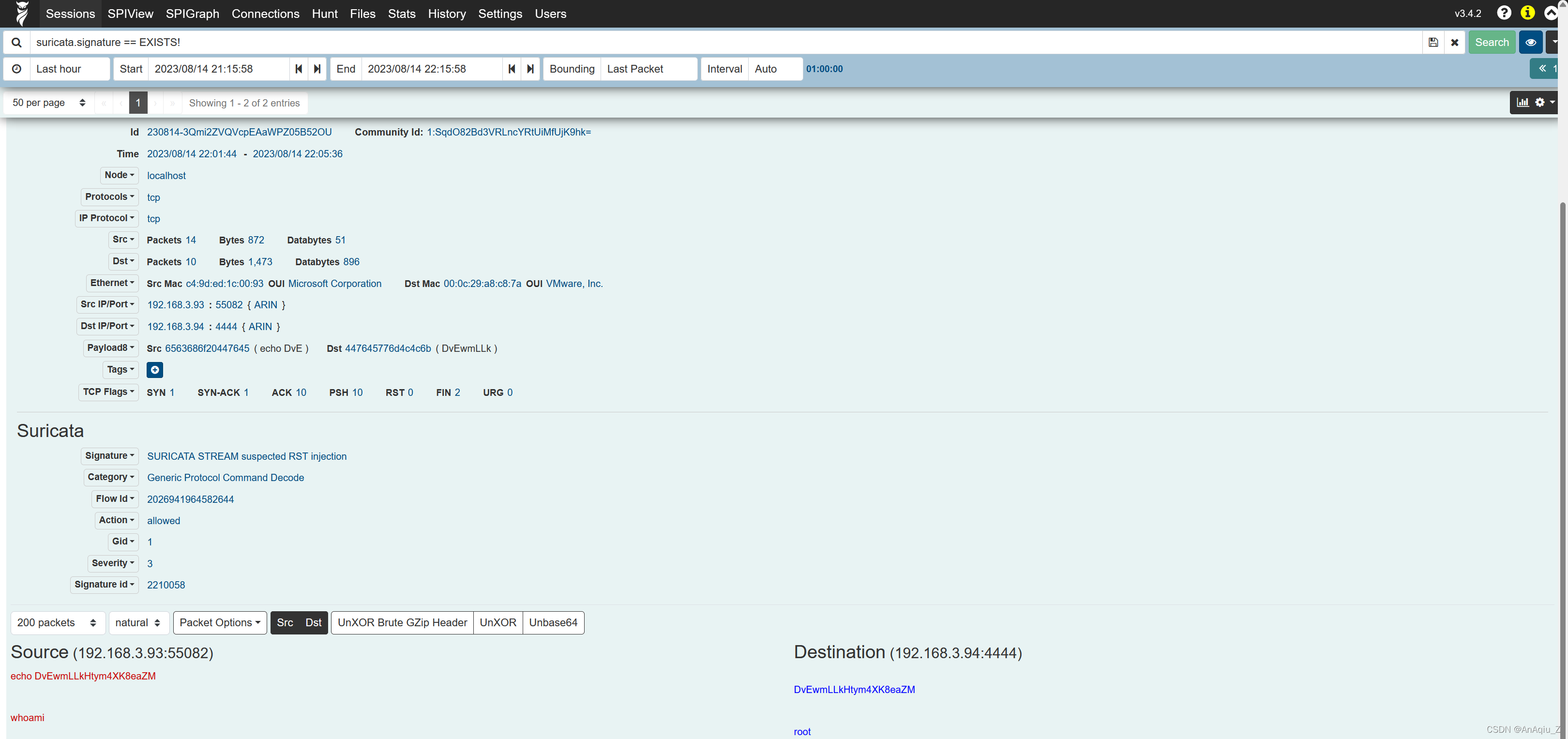Open the chart visualization toggle icon
The width and height of the screenshot is (1568, 739).
[1523, 102]
